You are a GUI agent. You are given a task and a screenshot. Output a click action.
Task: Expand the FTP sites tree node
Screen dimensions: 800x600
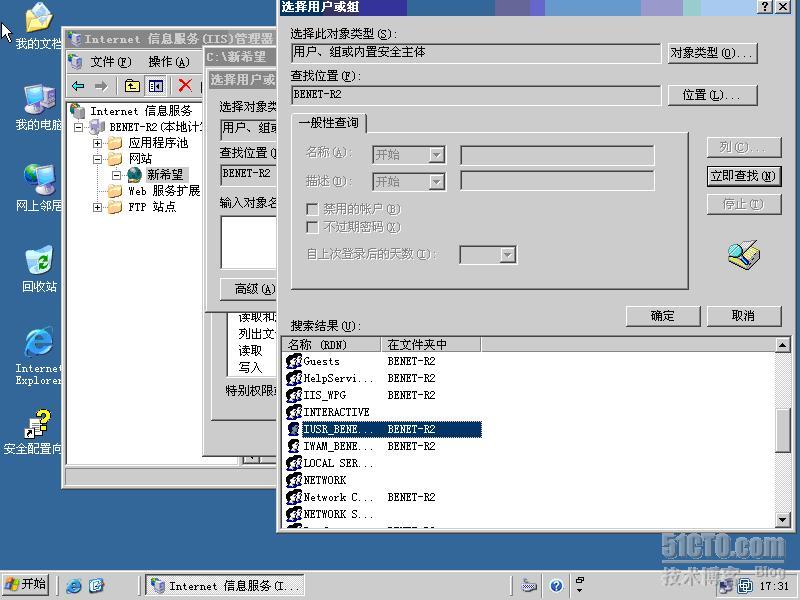tap(97, 207)
